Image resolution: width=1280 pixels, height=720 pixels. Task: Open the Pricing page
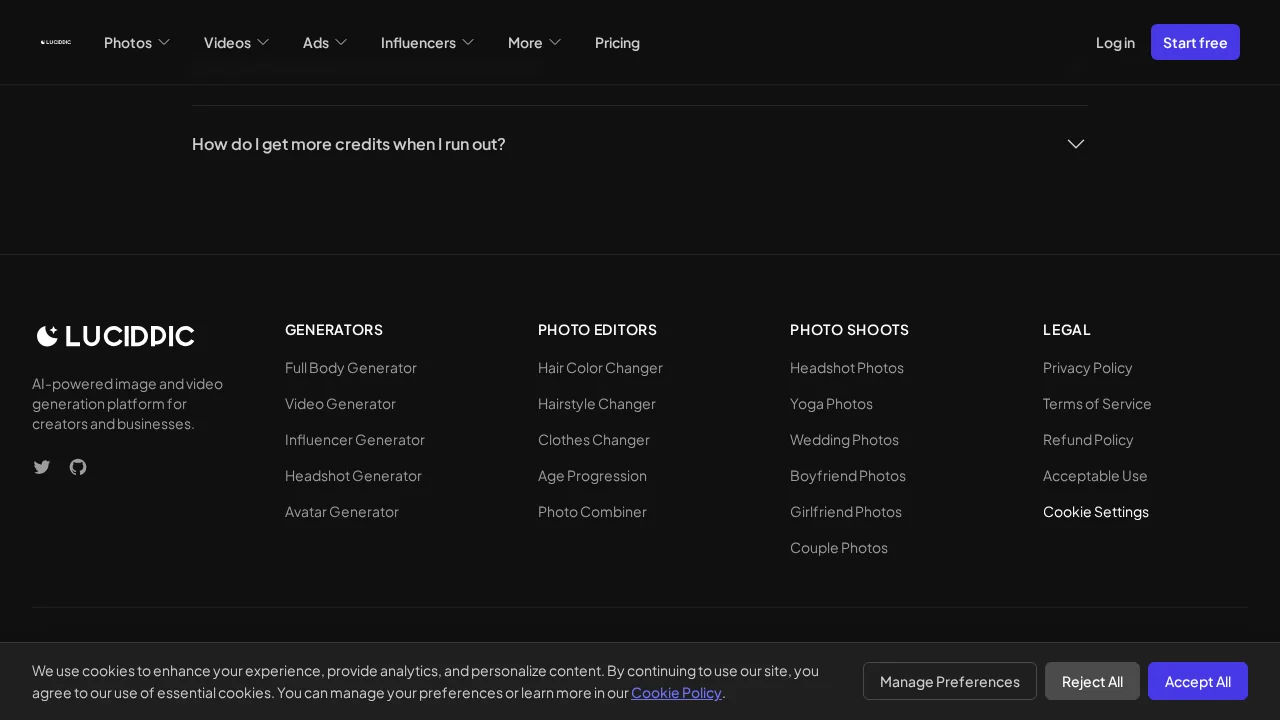617,42
